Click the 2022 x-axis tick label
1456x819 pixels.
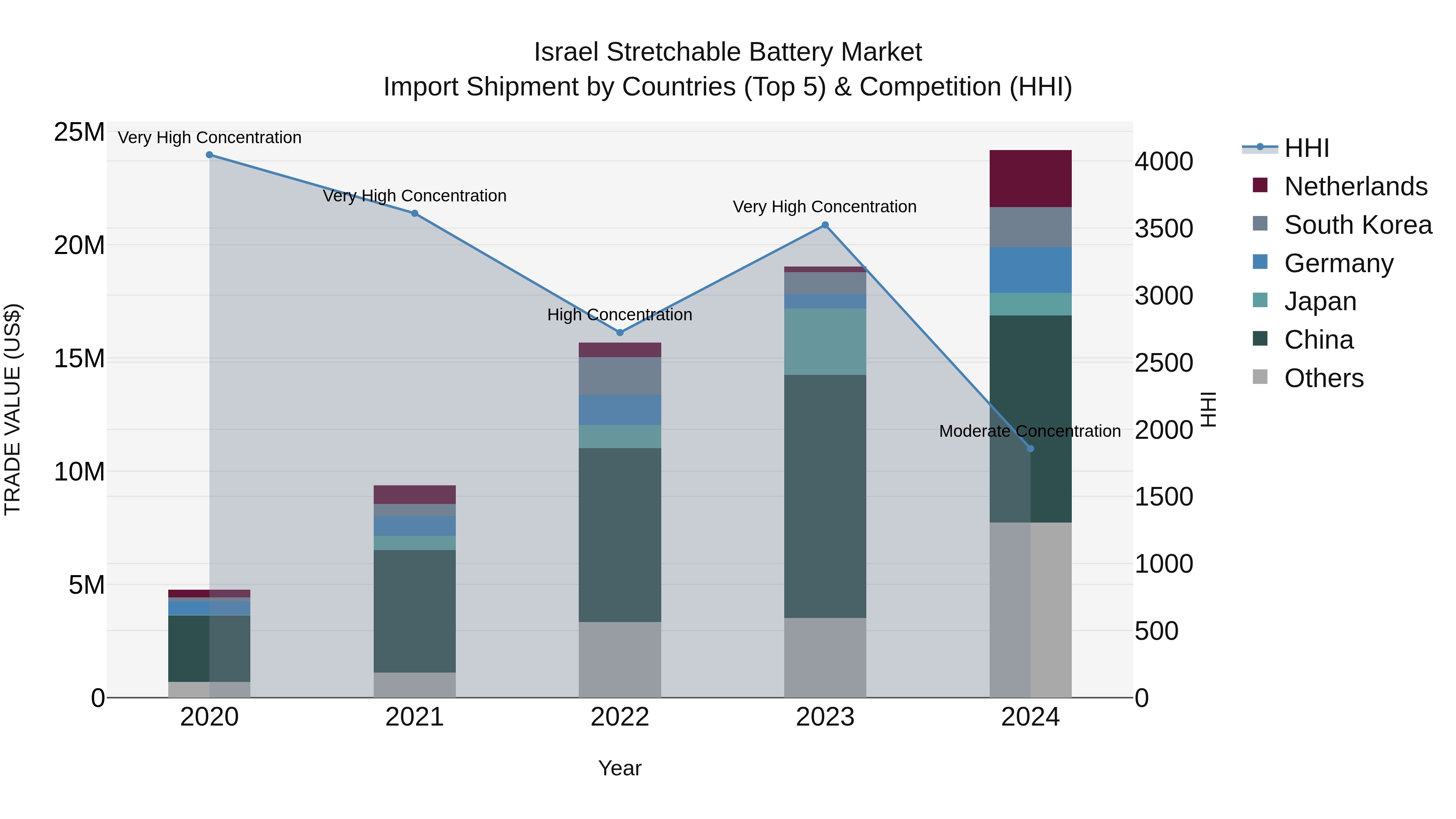[x=620, y=717]
